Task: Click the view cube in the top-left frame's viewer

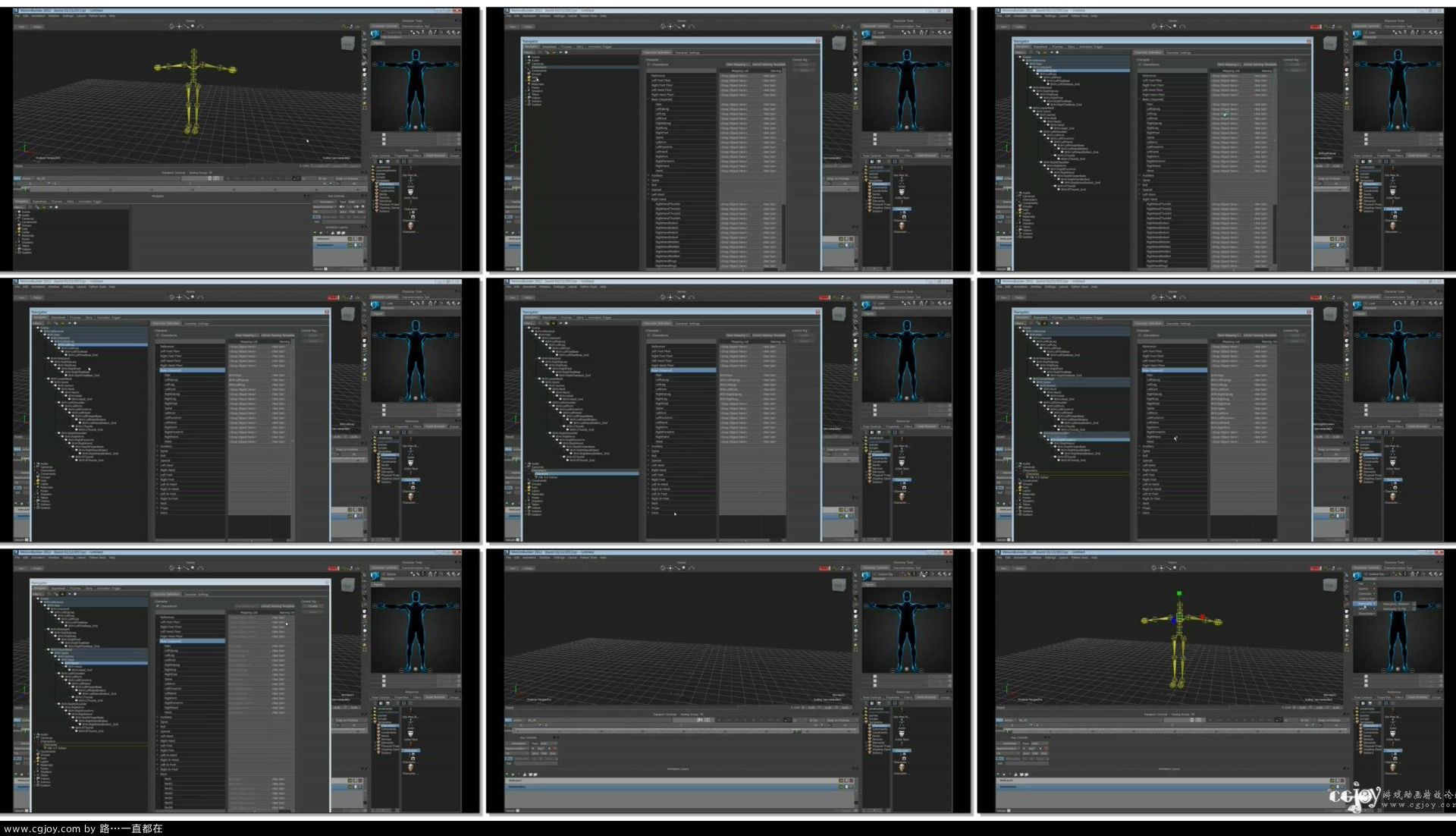Action: [348, 43]
